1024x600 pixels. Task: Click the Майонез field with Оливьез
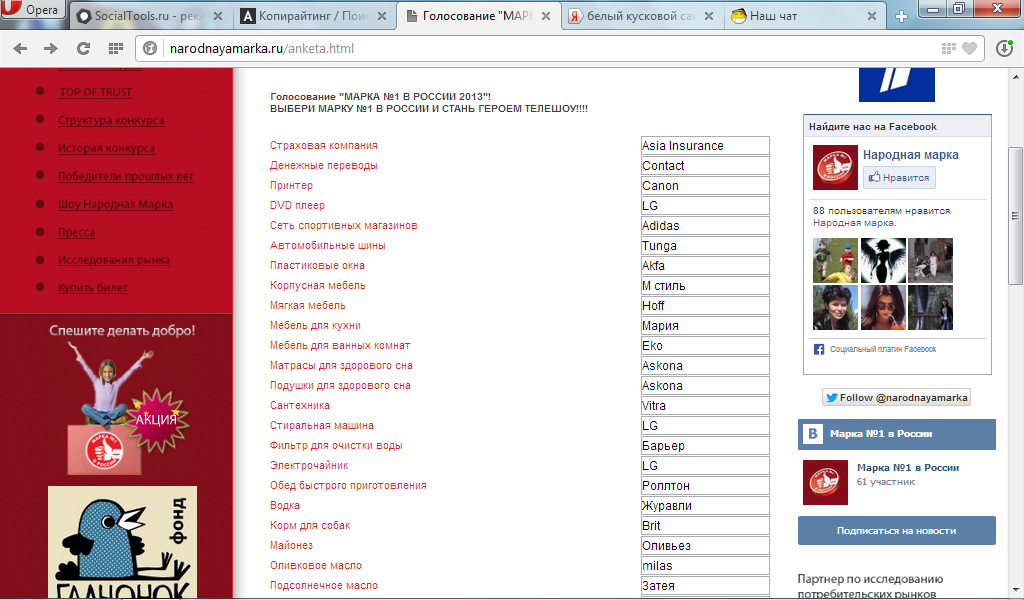pyautogui.click(x=705, y=546)
